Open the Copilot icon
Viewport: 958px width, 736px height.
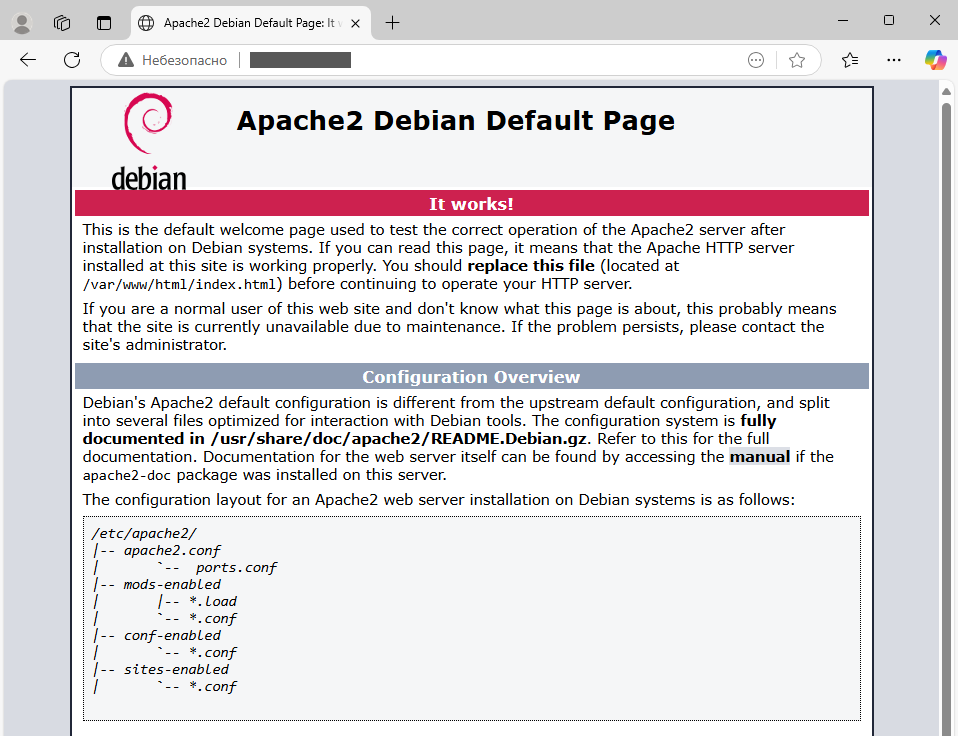click(935, 60)
